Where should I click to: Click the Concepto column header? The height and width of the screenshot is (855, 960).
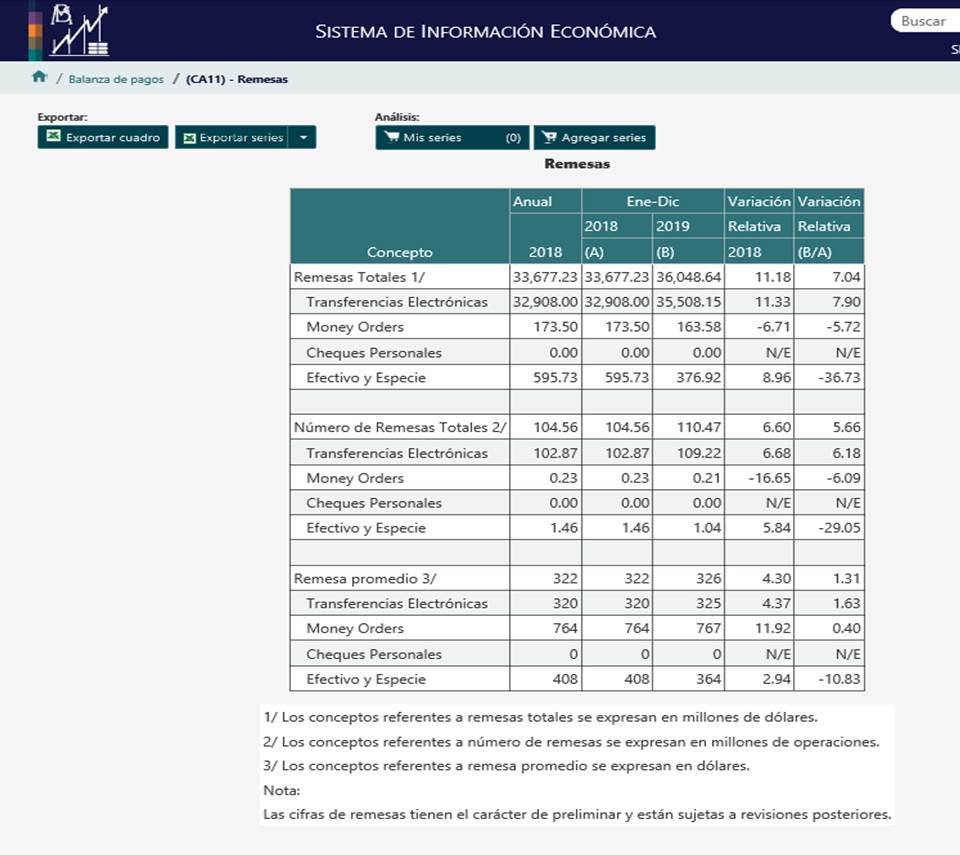399,252
